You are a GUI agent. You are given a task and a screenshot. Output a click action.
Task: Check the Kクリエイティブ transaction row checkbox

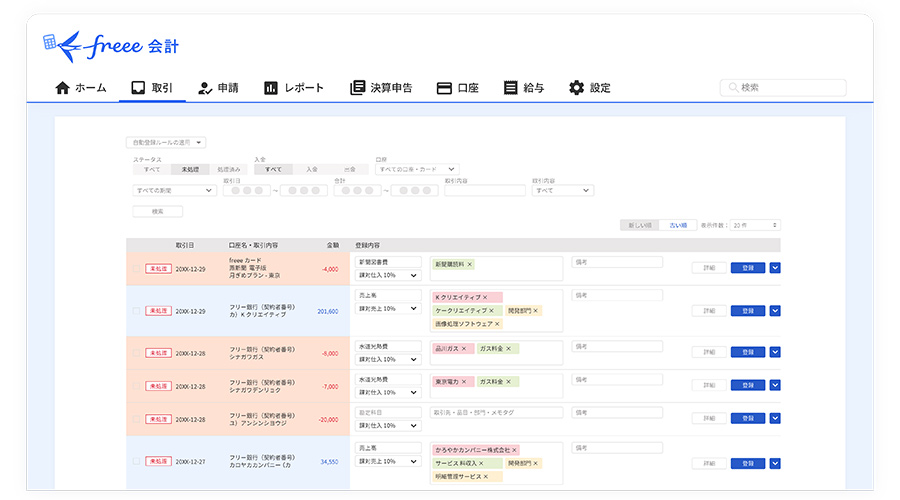point(136,311)
